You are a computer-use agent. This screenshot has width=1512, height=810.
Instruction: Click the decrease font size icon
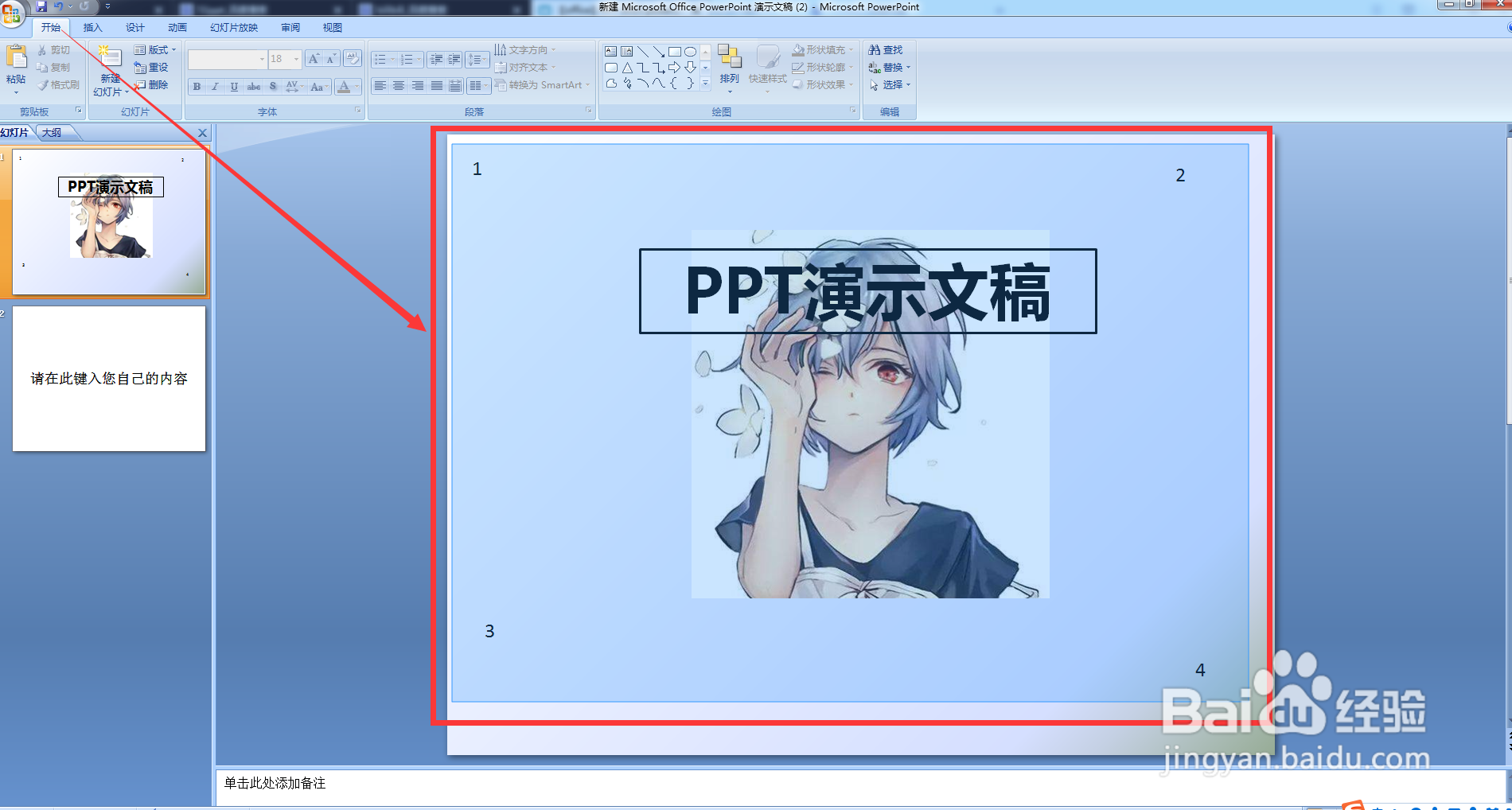pyautogui.click(x=331, y=59)
